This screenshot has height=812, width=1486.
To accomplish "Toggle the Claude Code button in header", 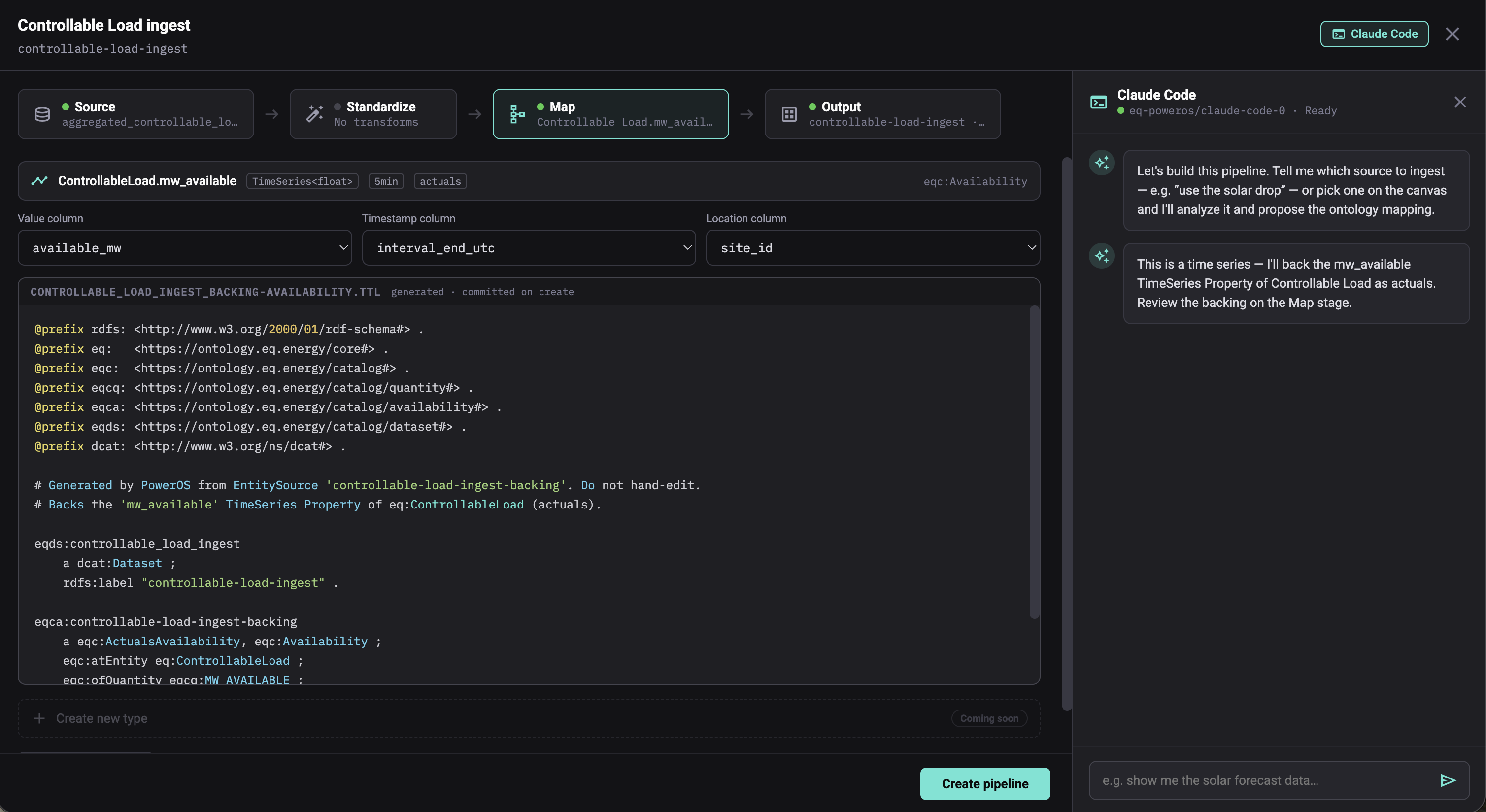I will 1374,34.
